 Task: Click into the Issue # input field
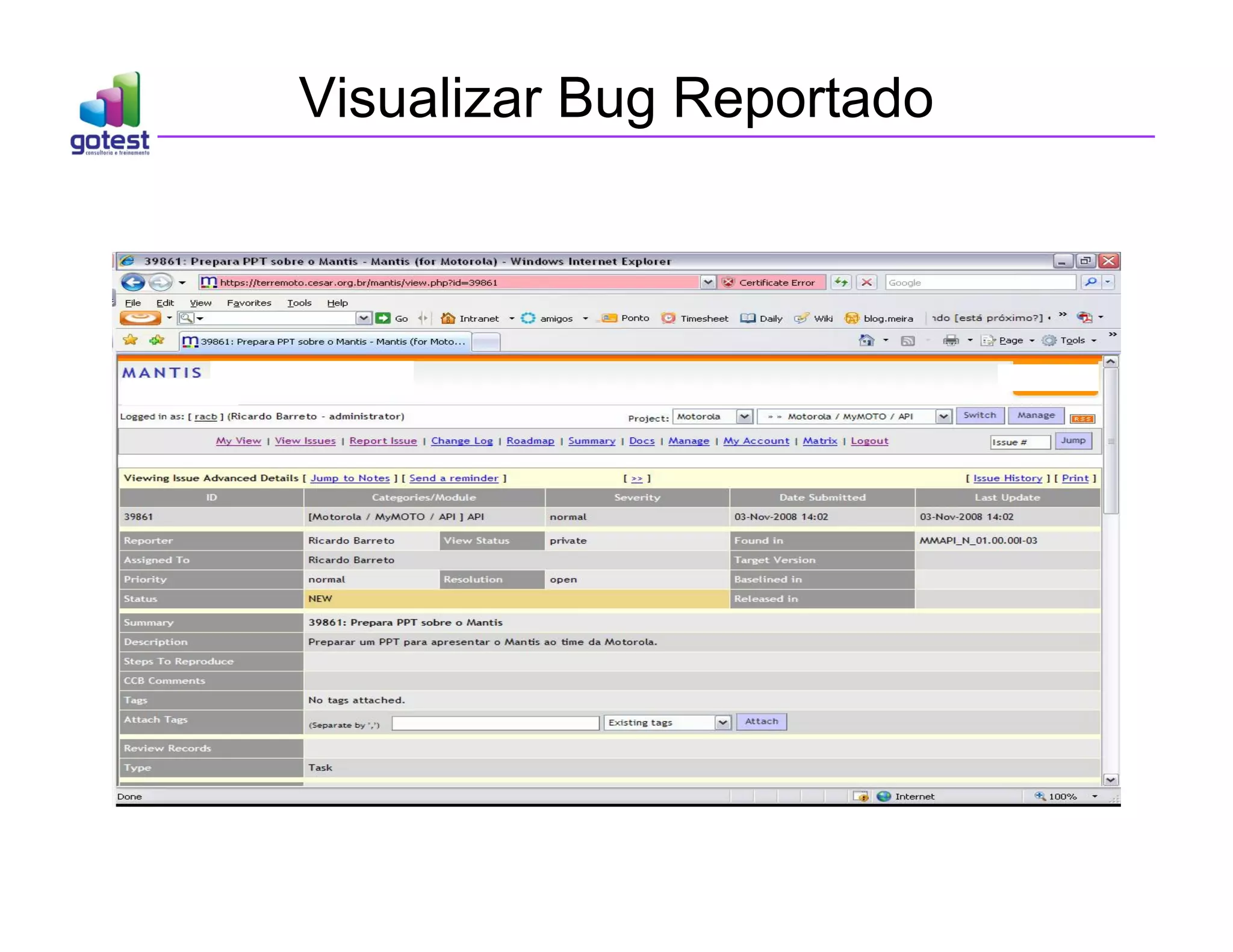point(1020,442)
